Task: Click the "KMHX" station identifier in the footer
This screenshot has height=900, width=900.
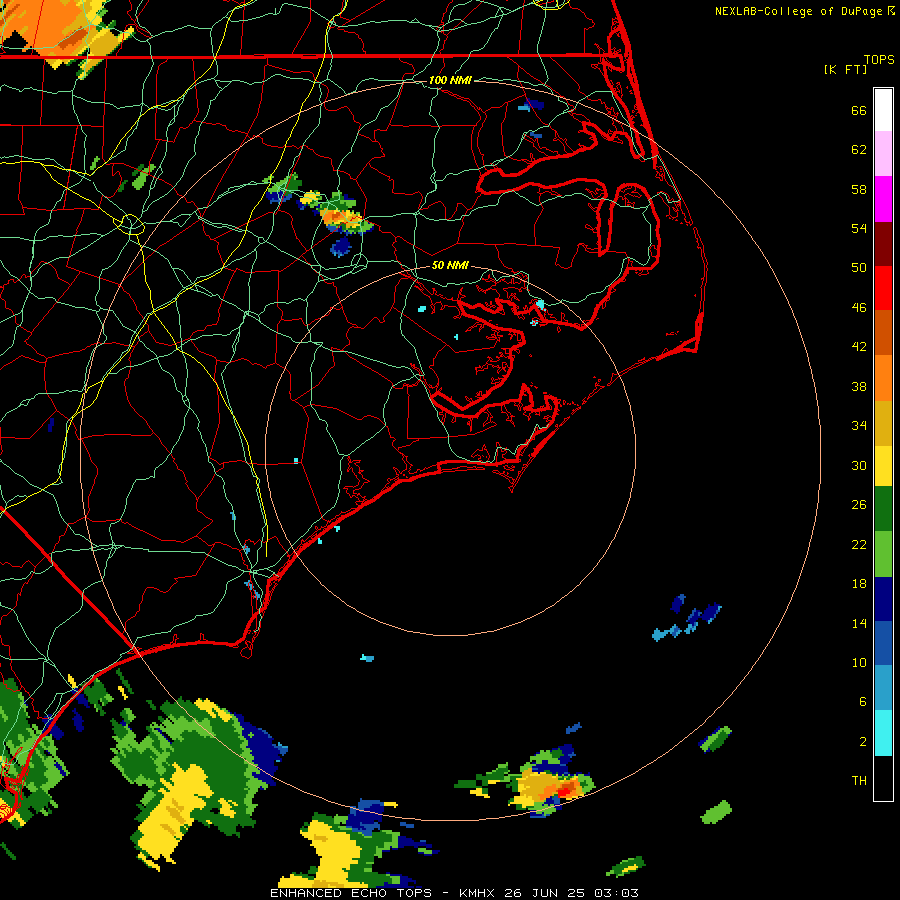Action: (x=478, y=893)
